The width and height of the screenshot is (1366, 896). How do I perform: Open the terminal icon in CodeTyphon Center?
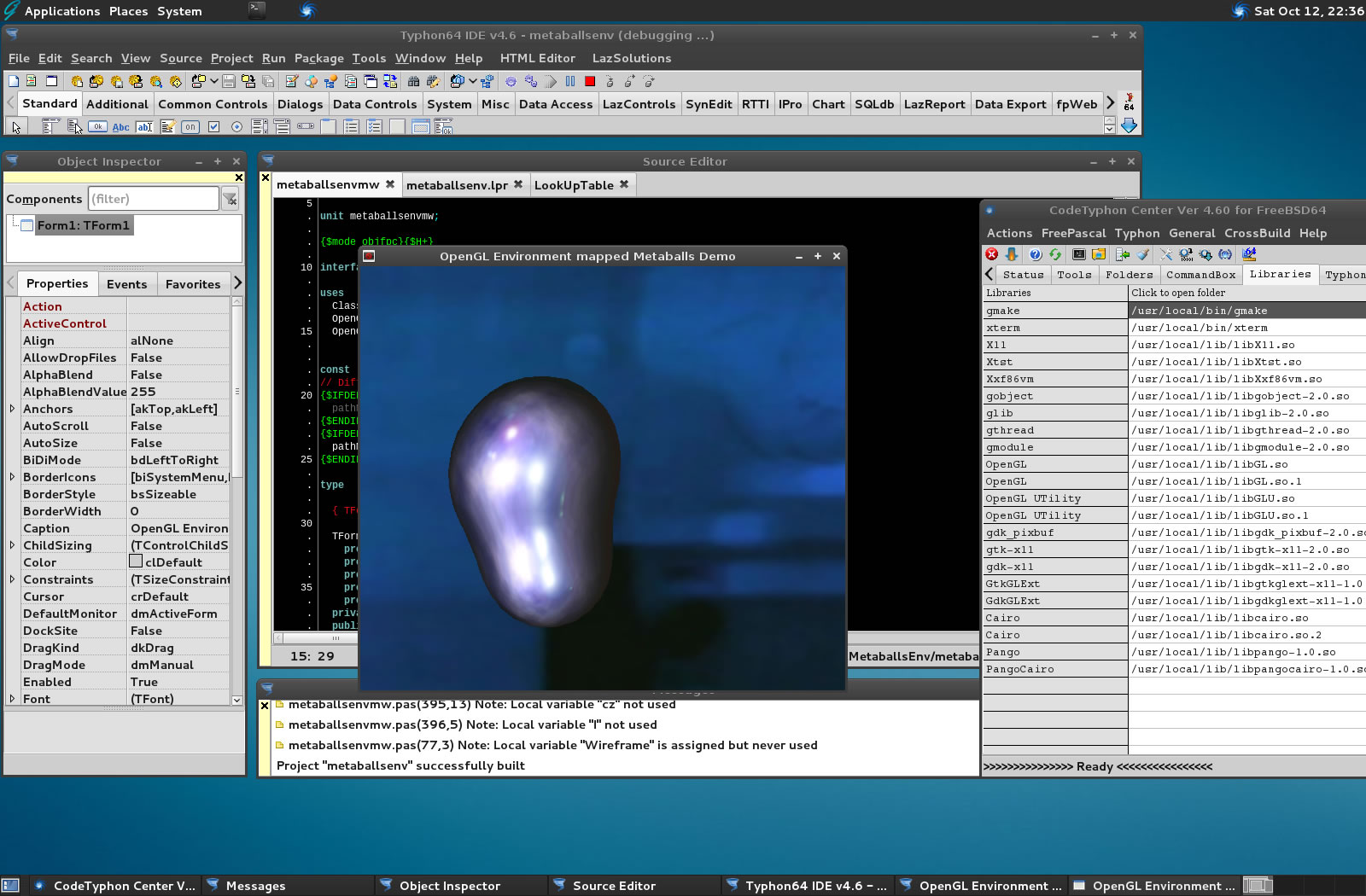(1079, 254)
